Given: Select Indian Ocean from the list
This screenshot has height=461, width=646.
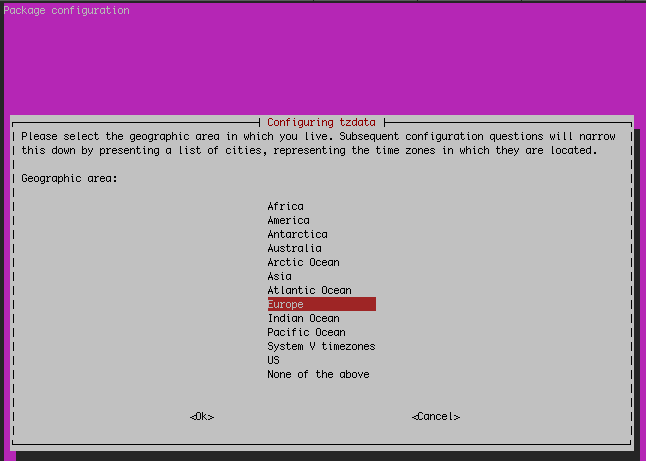Looking at the screenshot, I should (x=303, y=318).
